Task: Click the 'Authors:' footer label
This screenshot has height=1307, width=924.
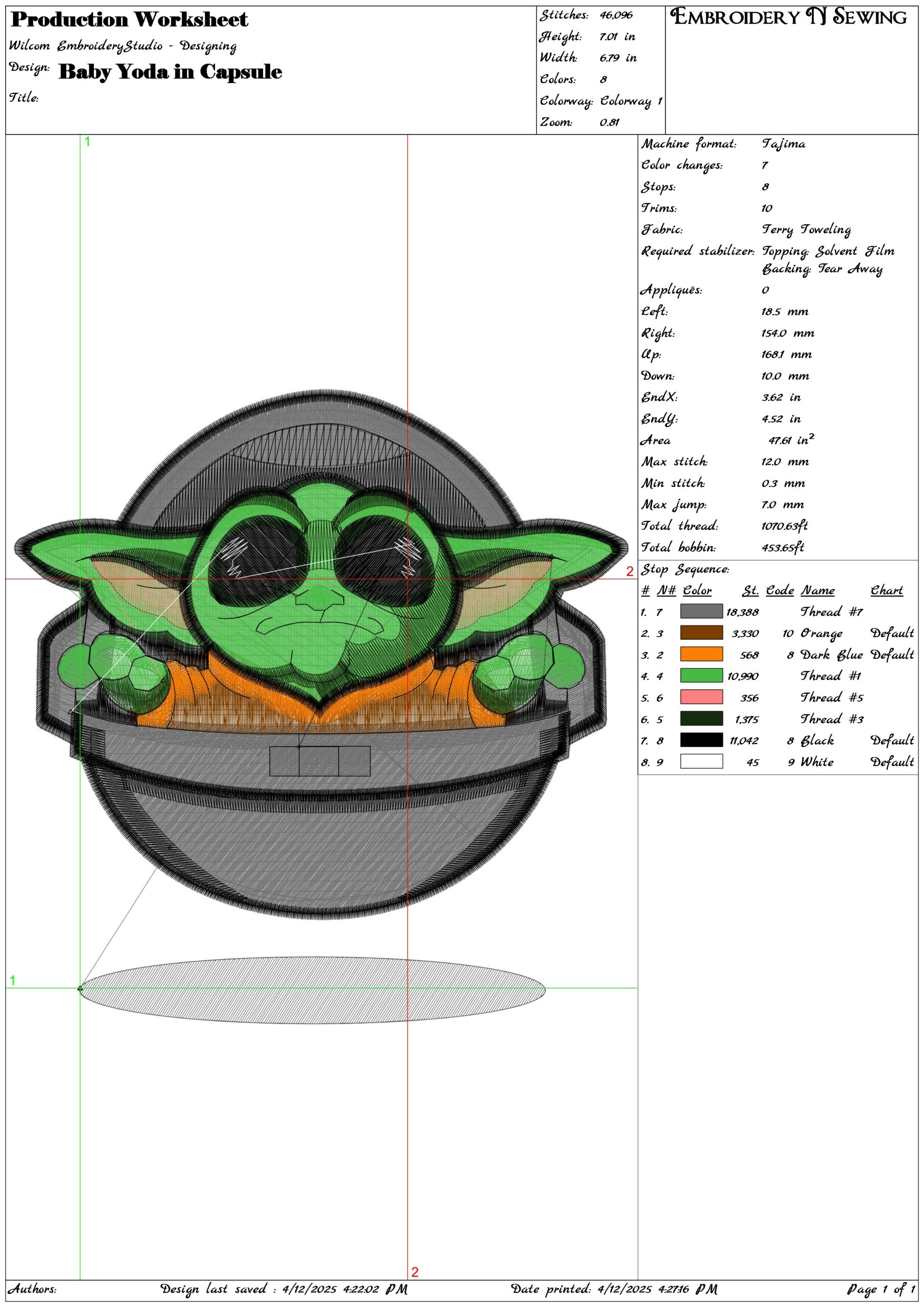Action: (32, 1289)
